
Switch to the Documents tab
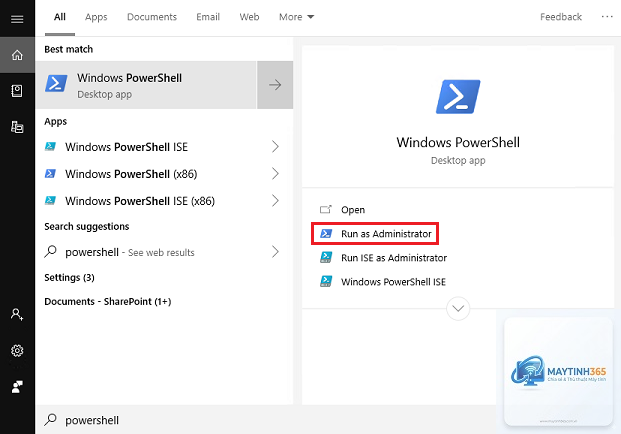click(x=152, y=17)
